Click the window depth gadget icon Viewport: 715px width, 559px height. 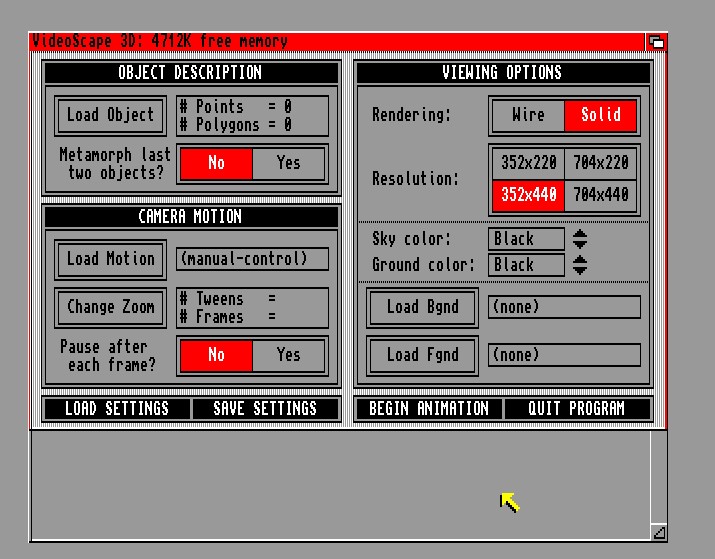[x=656, y=42]
